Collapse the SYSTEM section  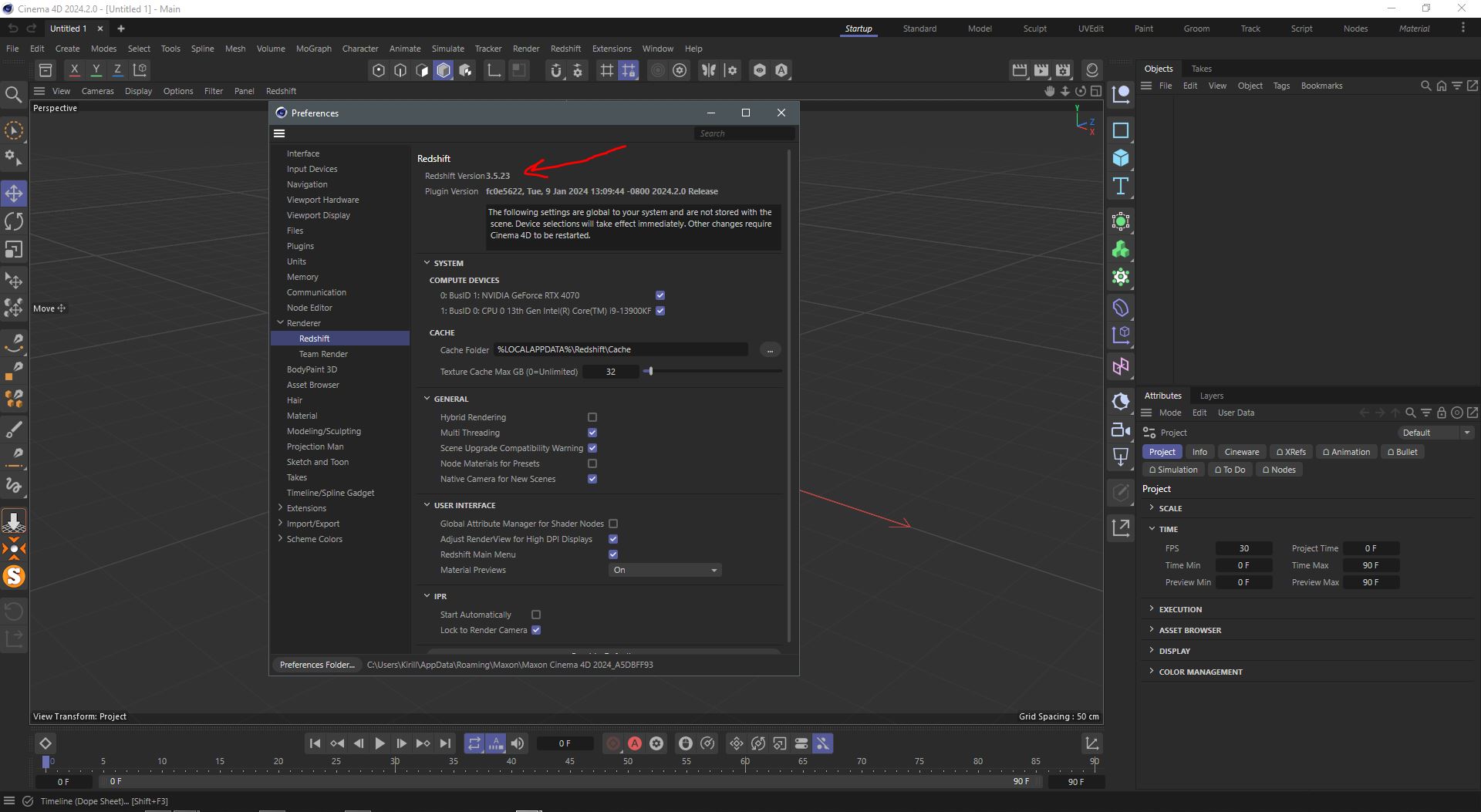click(427, 263)
